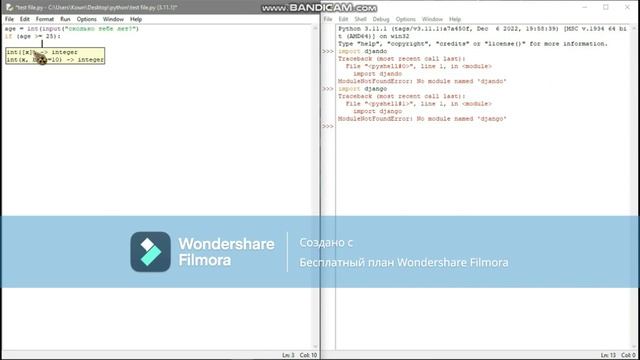Open the File menu in editor window
This screenshot has height=360, width=640.
pyautogui.click(x=9, y=19)
